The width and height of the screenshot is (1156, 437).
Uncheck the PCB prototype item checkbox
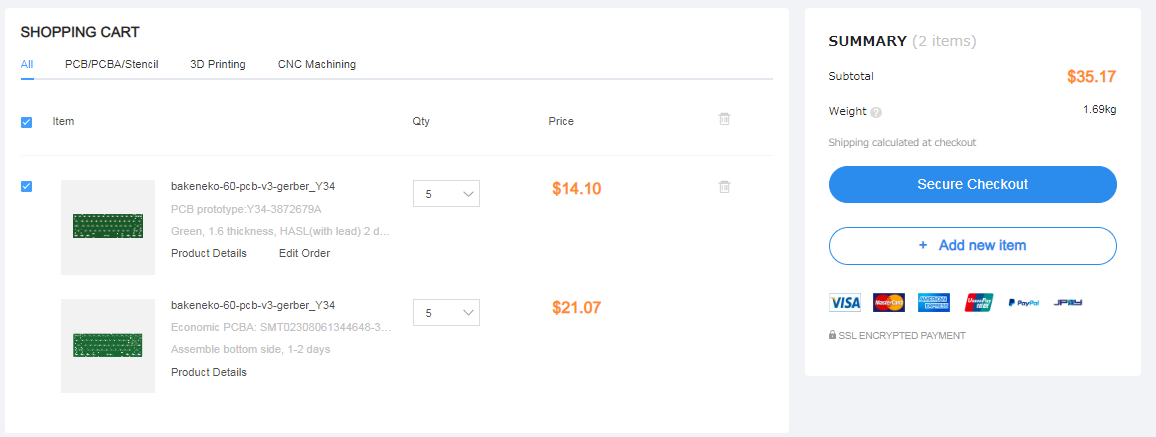27,186
